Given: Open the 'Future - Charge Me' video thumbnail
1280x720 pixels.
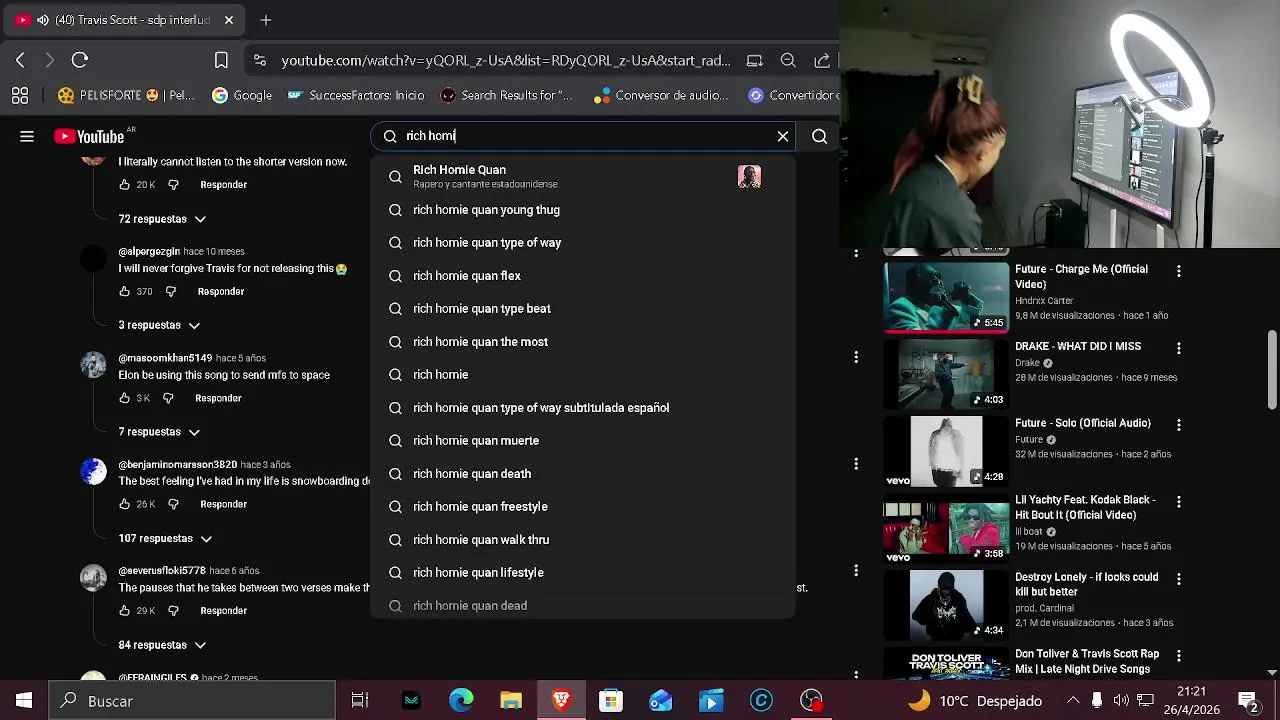Looking at the screenshot, I should point(946,297).
